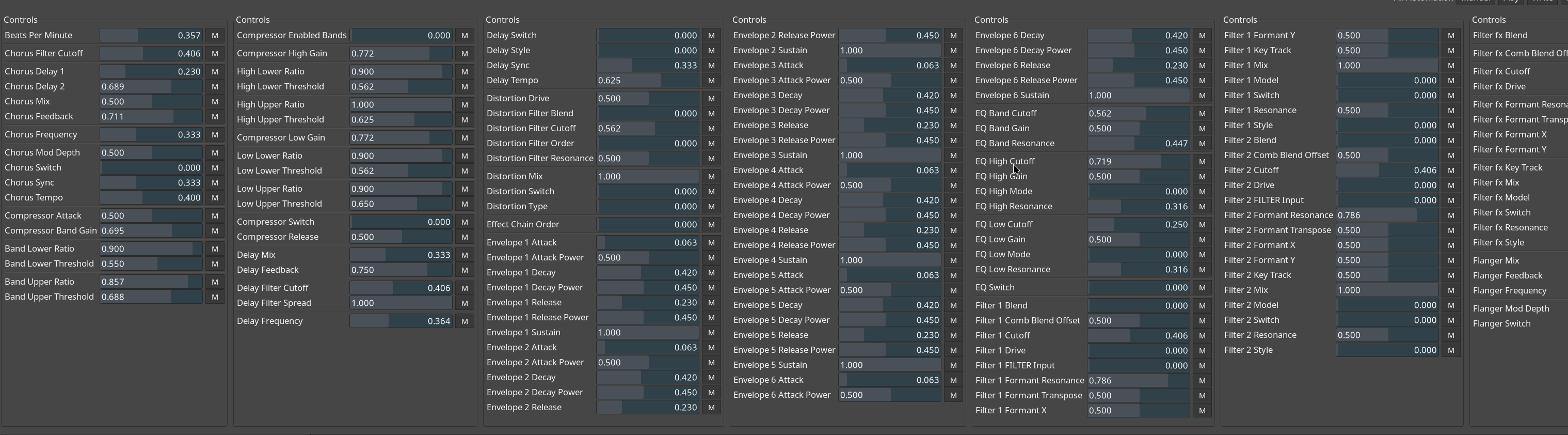This screenshot has height=435, width=1568.
Task: Click the Envelope 3 Attack slider
Action: [x=889, y=65]
